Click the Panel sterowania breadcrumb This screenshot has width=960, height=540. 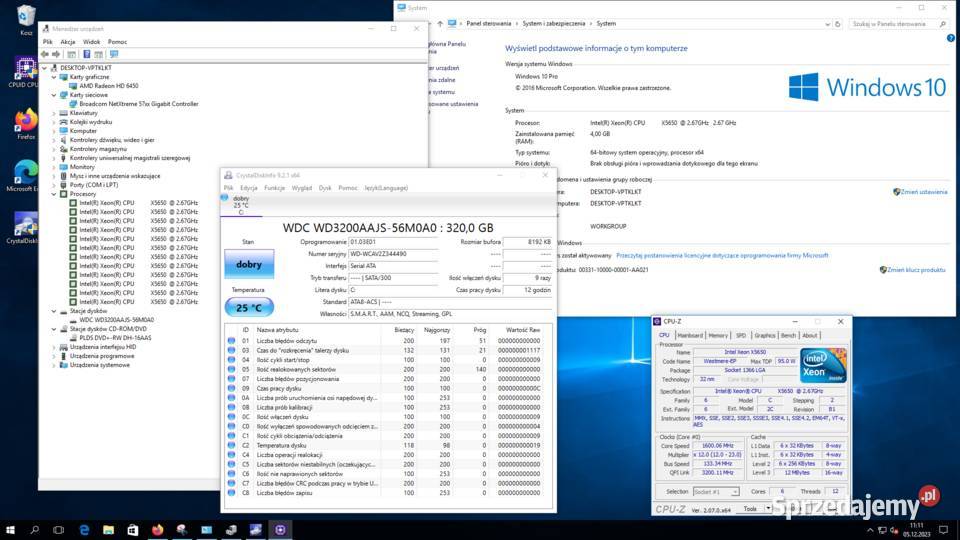489,24
